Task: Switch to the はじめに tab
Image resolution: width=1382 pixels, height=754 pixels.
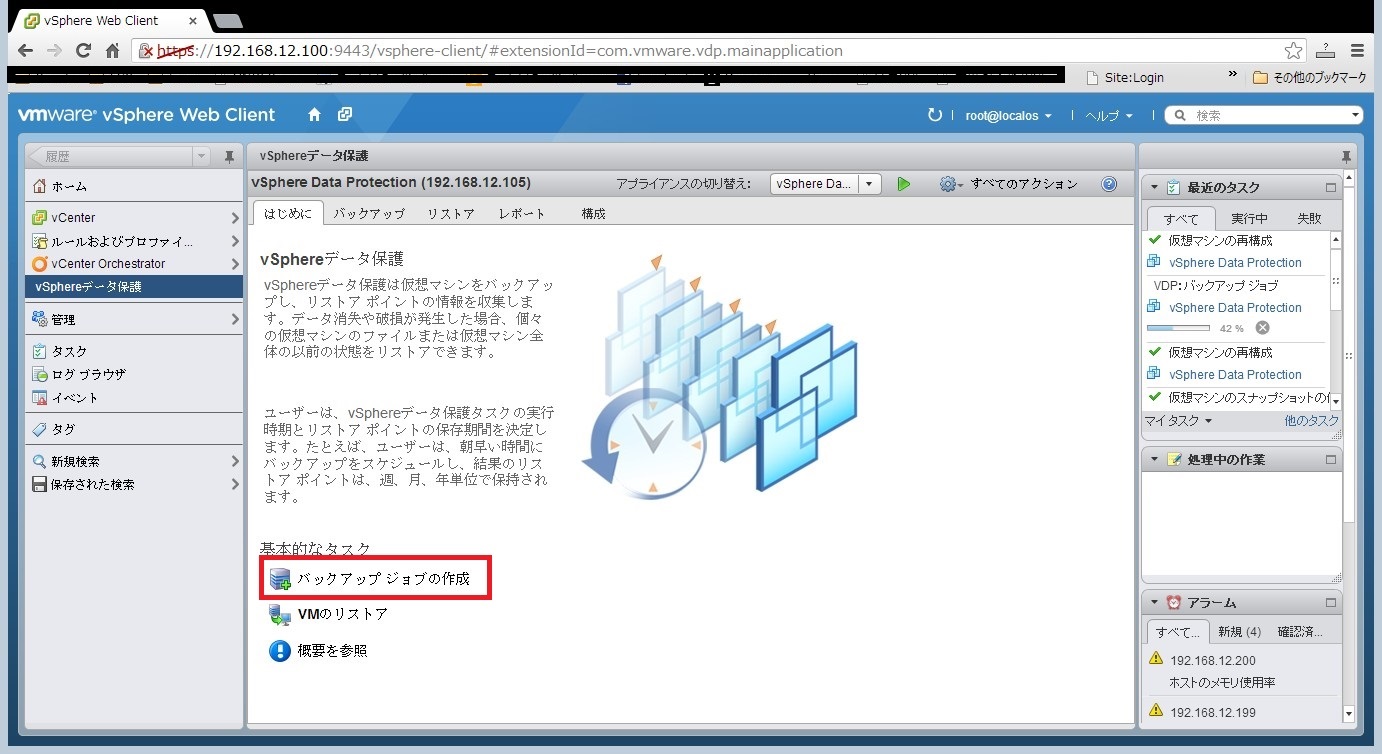Action: 287,213
